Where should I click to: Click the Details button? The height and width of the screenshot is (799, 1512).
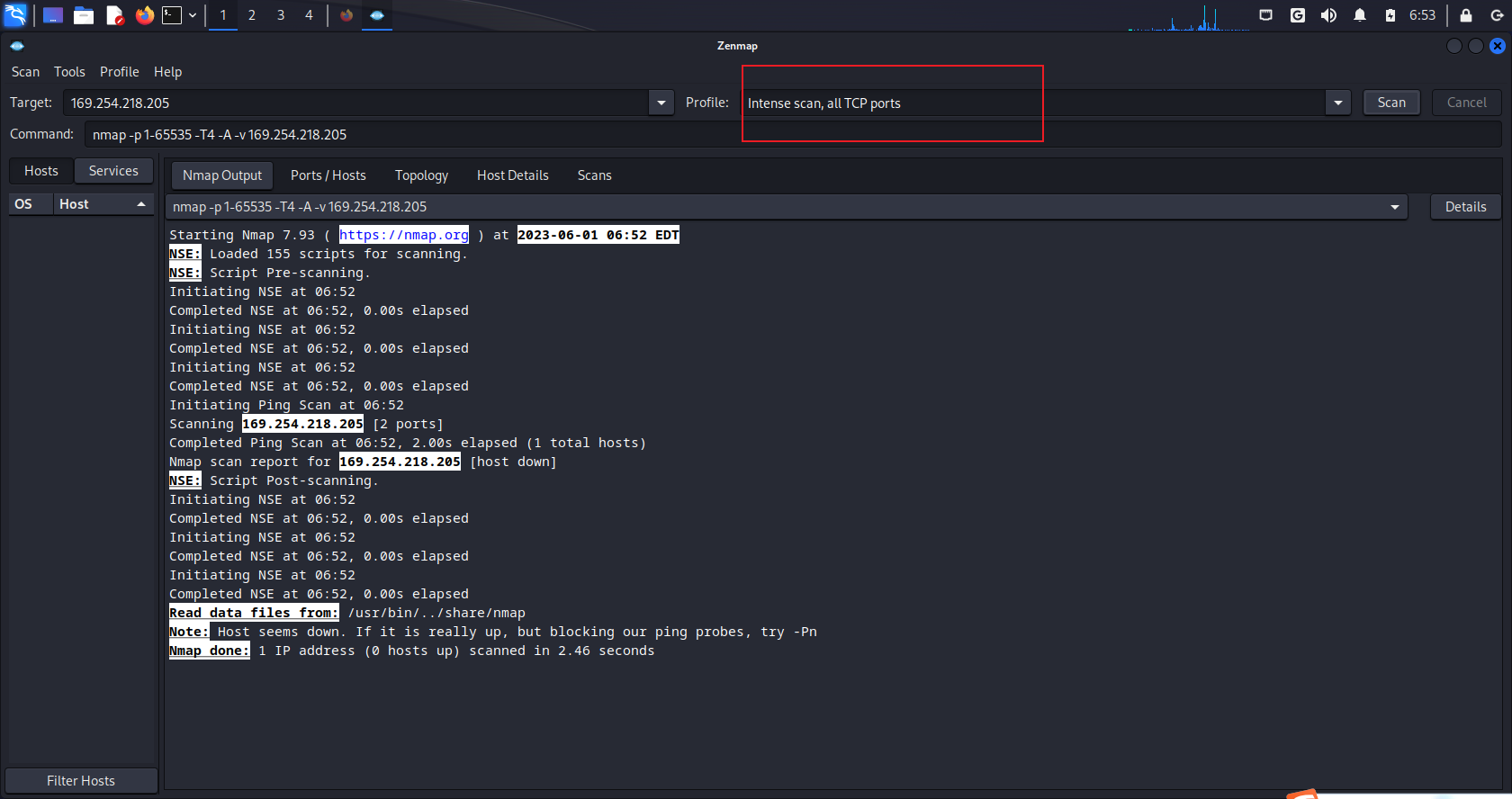1466,207
